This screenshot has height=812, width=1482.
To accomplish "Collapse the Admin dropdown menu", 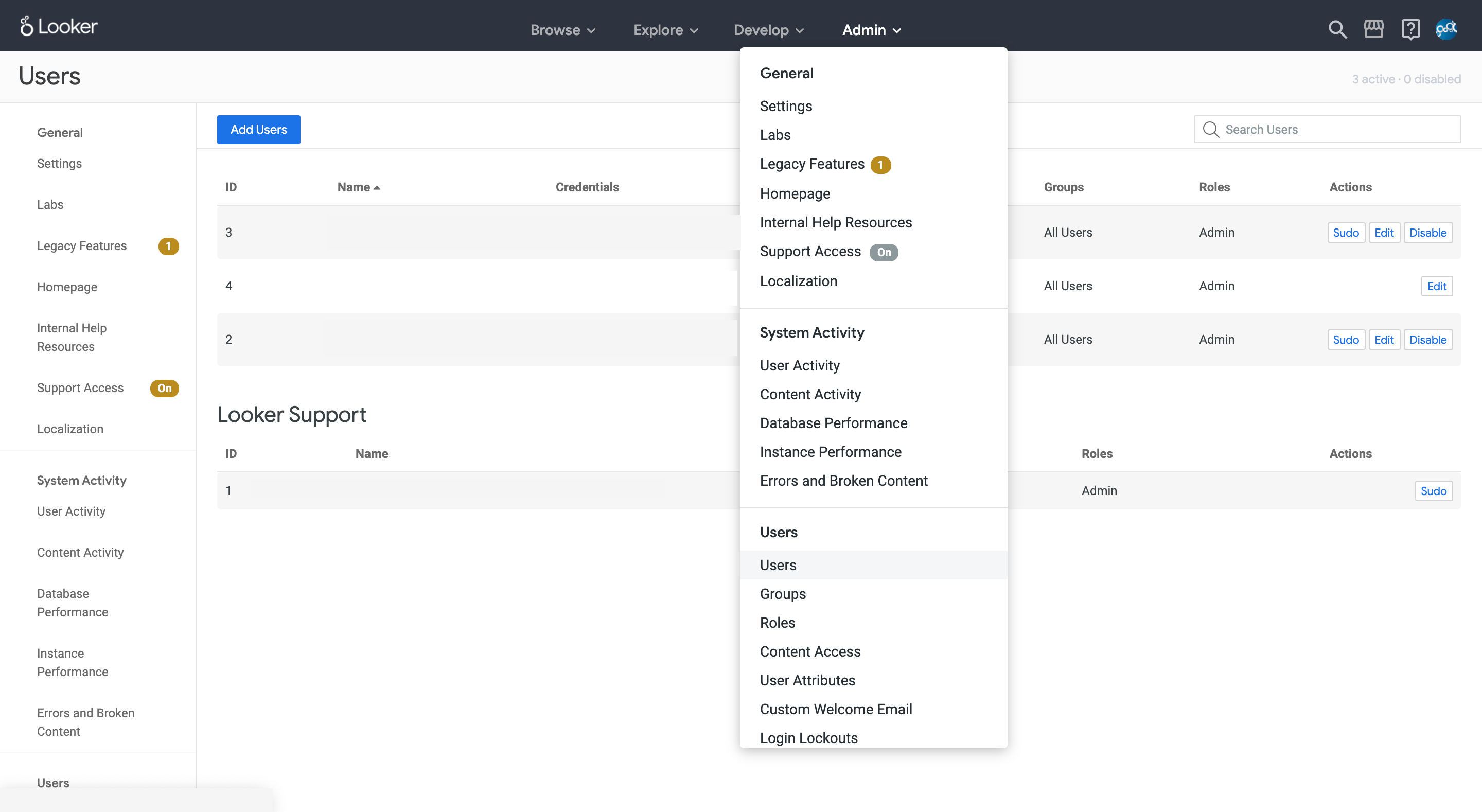I will (x=872, y=30).
